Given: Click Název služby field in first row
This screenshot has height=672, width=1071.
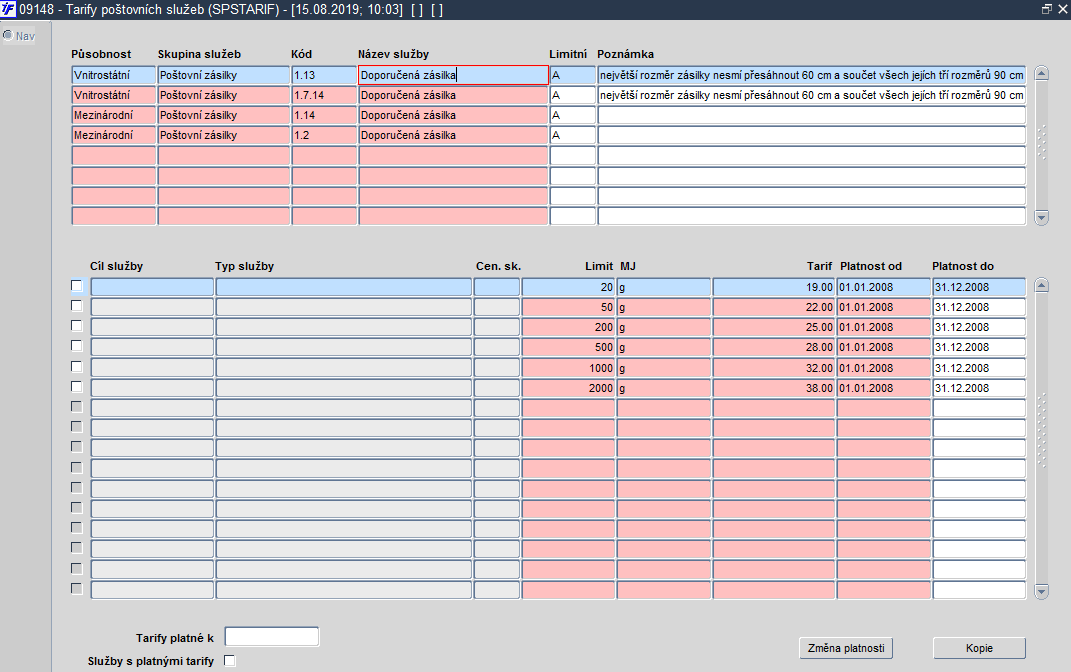Looking at the screenshot, I should (453, 75).
